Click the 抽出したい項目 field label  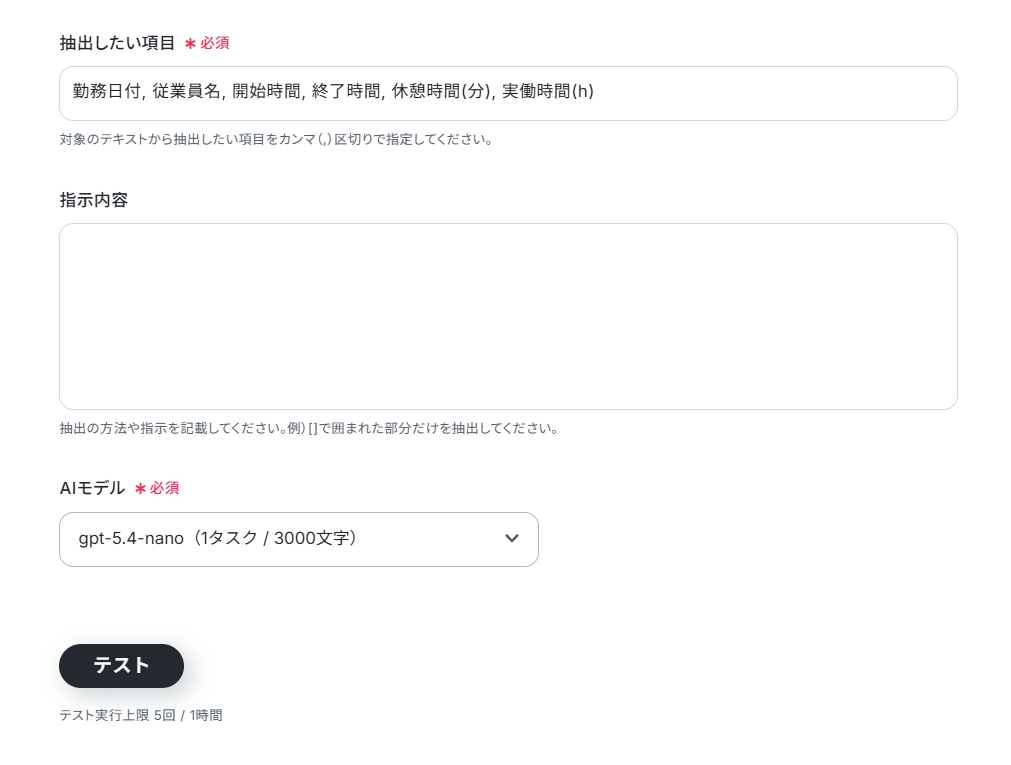coord(117,43)
